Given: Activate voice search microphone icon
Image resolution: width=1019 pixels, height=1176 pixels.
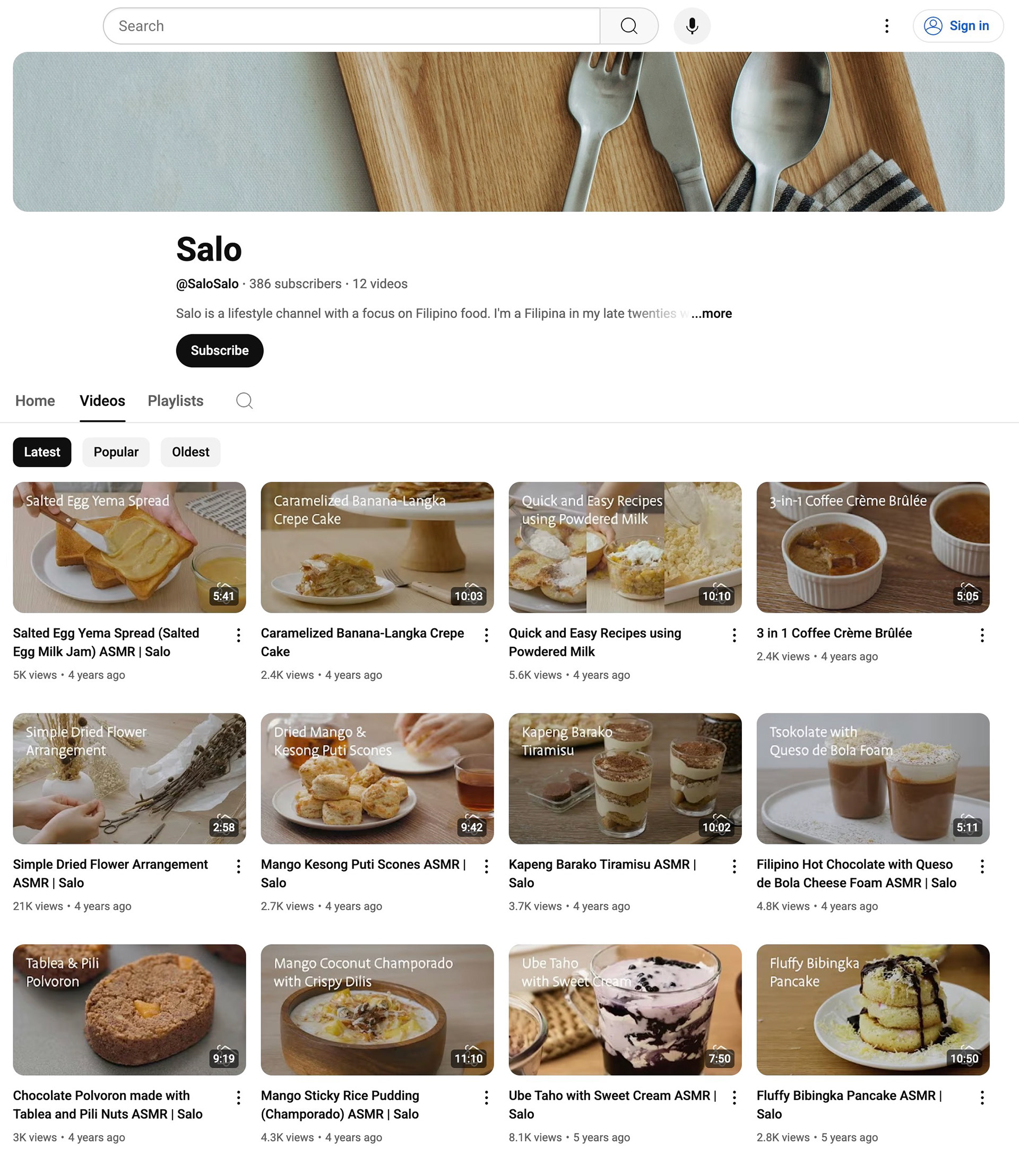Looking at the screenshot, I should point(692,26).
